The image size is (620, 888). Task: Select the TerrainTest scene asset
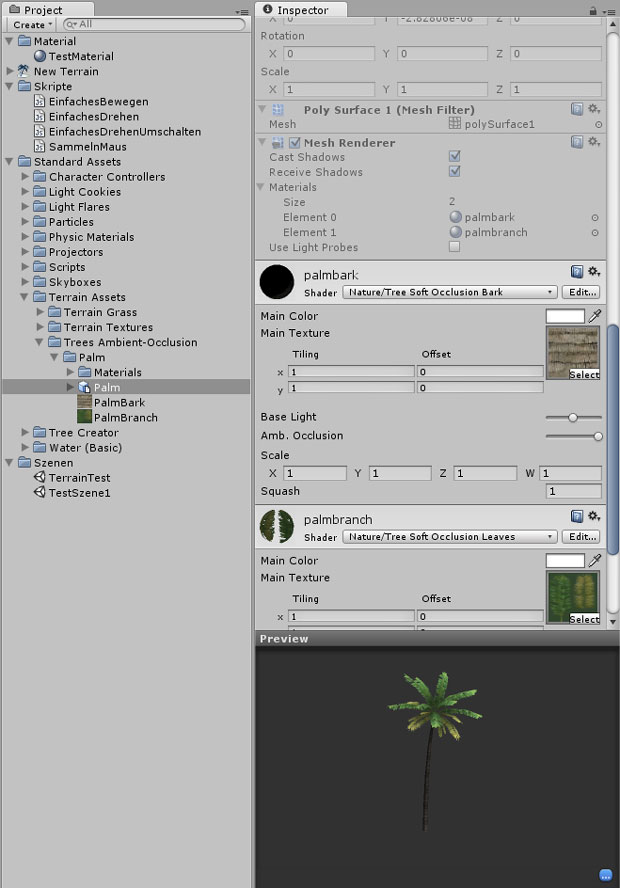coord(79,478)
